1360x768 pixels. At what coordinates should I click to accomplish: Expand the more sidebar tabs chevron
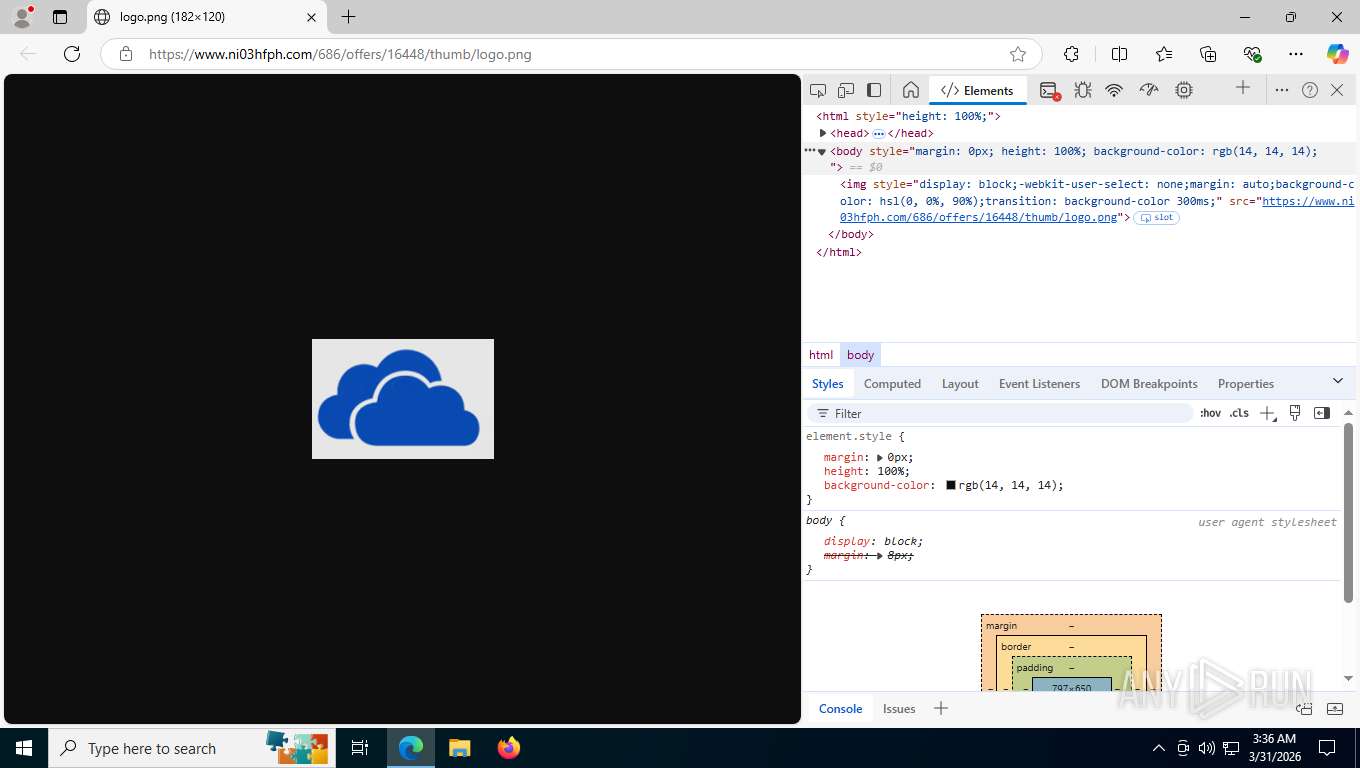[1338, 381]
